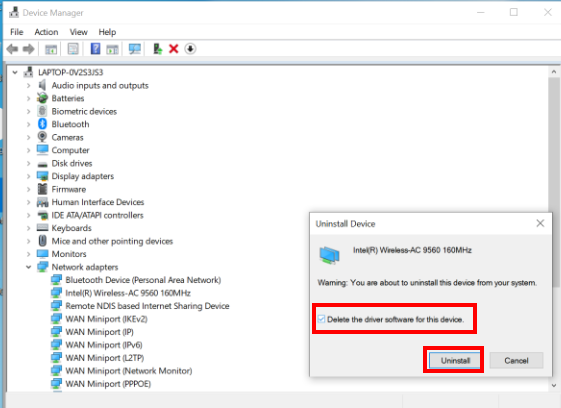Open the Action menu
Image resolution: width=561 pixels, height=408 pixels.
click(46, 32)
